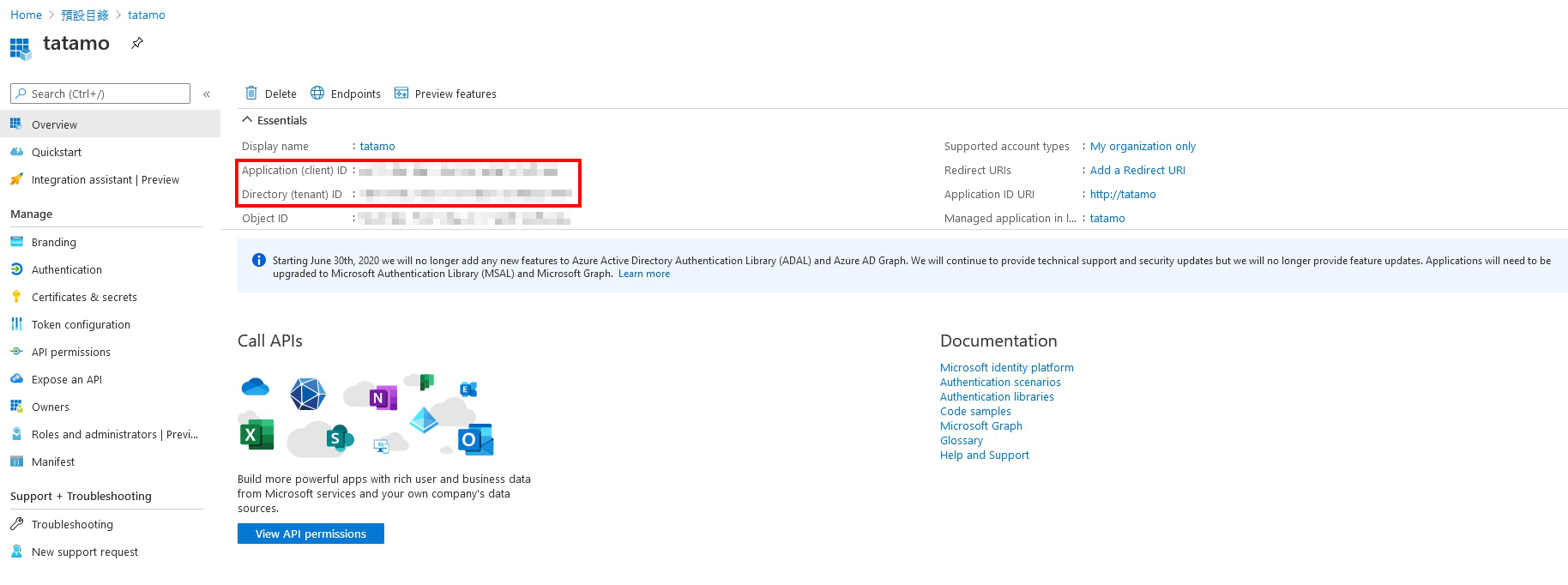Click the pin icon next to tatamo title
Screen dimensions: 1568x585
137,43
